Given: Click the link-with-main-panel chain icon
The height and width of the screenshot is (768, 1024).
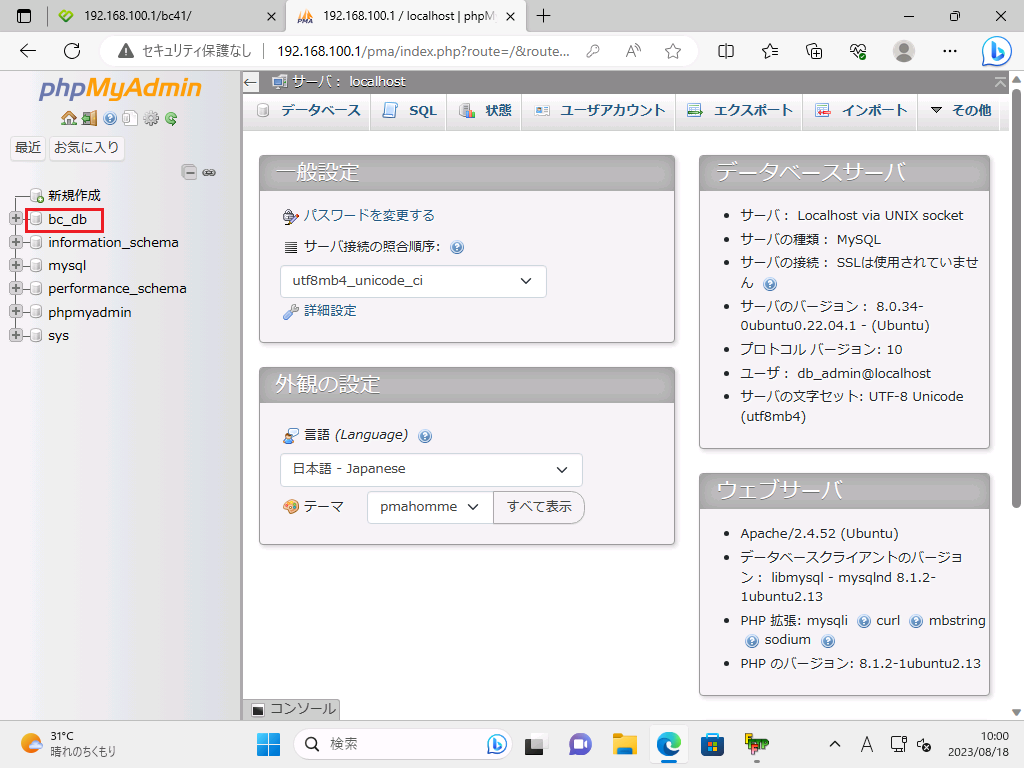Looking at the screenshot, I should [x=209, y=172].
